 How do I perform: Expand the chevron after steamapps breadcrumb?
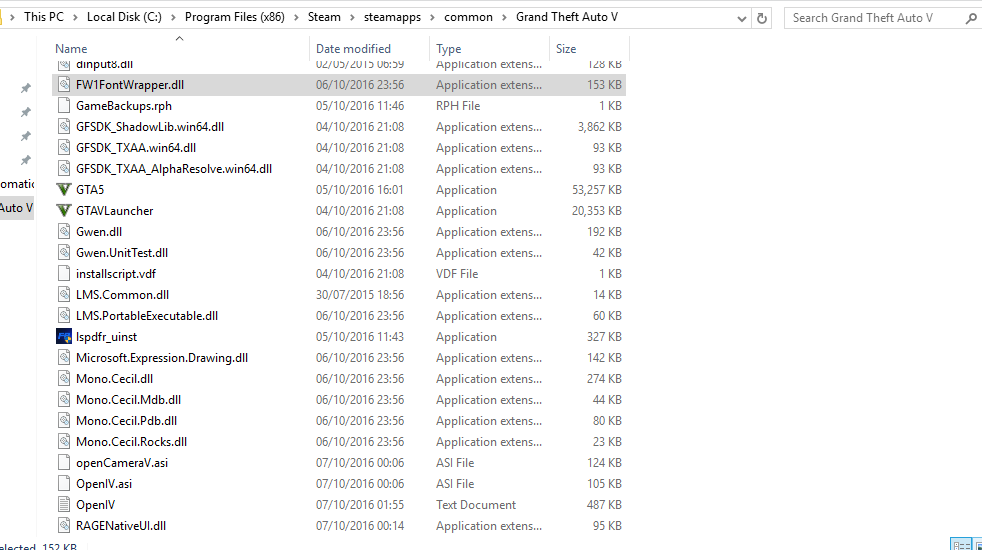(433, 18)
